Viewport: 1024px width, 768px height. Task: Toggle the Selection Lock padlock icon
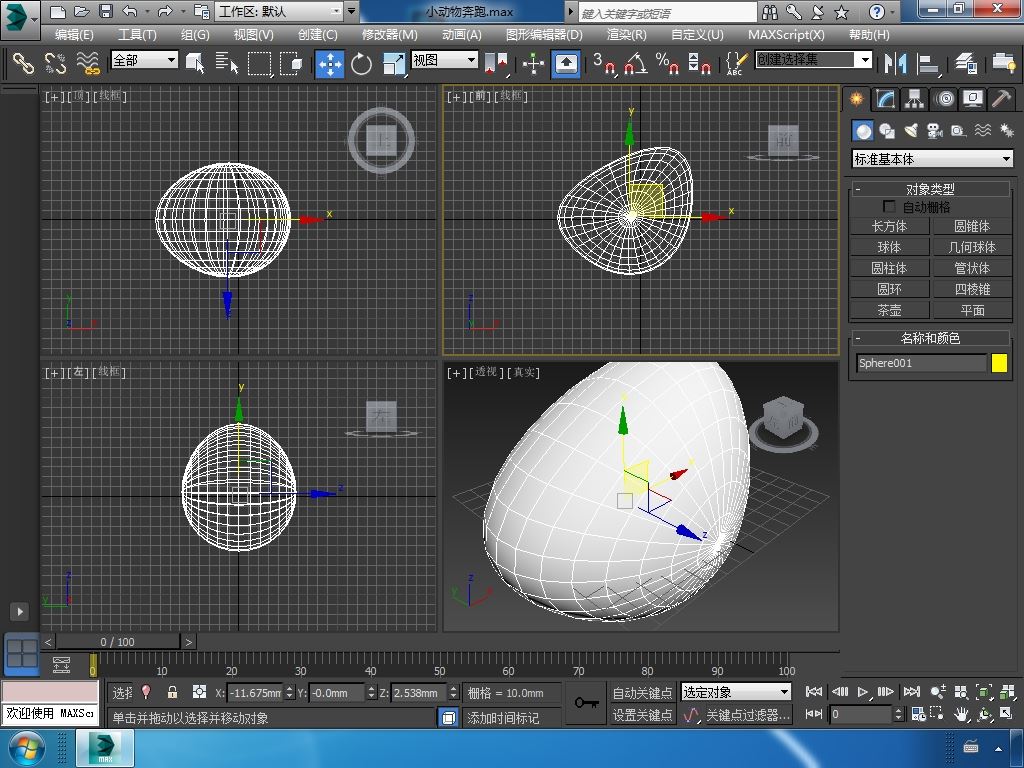pos(172,692)
